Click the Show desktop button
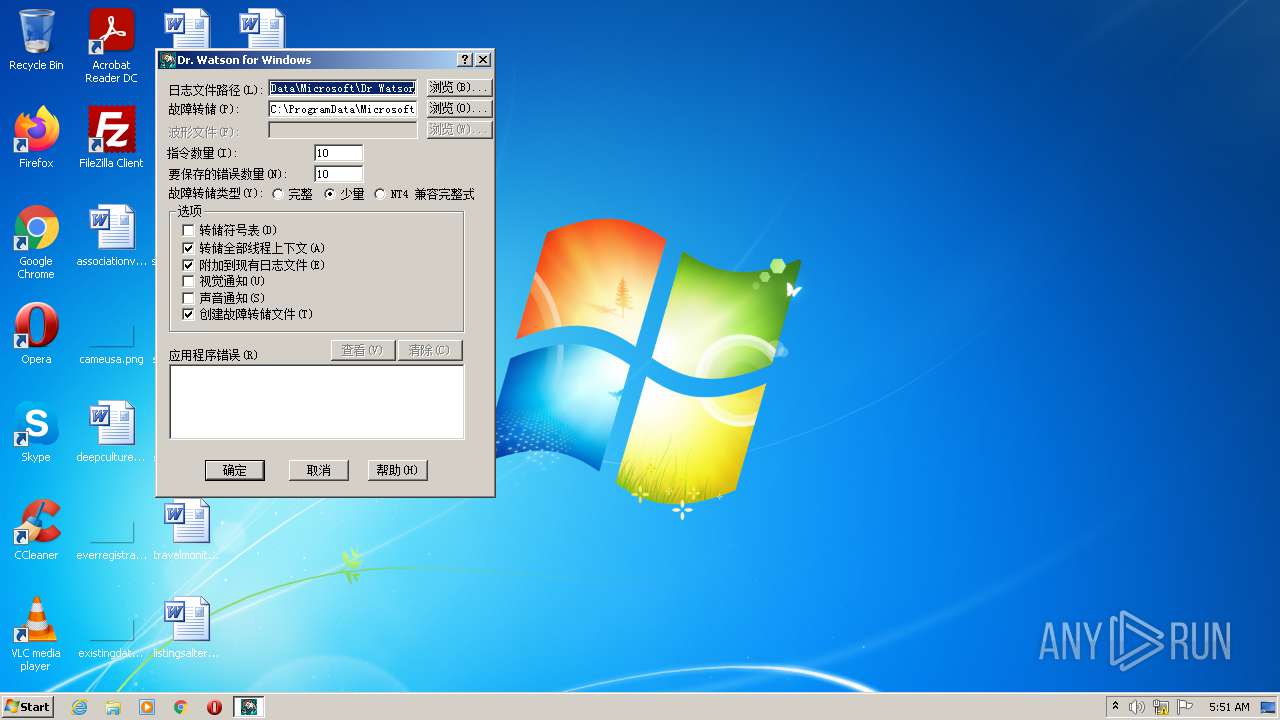The width and height of the screenshot is (1280, 720). [x=1269, y=707]
